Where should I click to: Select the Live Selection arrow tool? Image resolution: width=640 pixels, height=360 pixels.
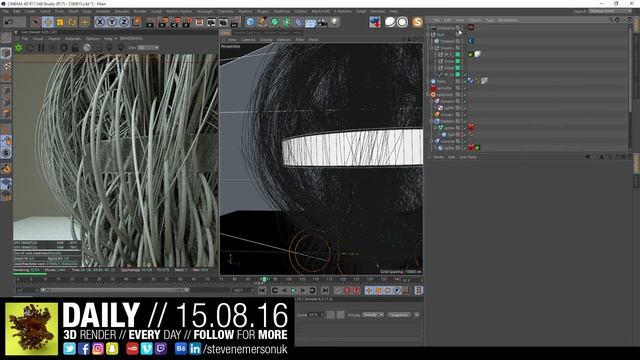point(36,22)
